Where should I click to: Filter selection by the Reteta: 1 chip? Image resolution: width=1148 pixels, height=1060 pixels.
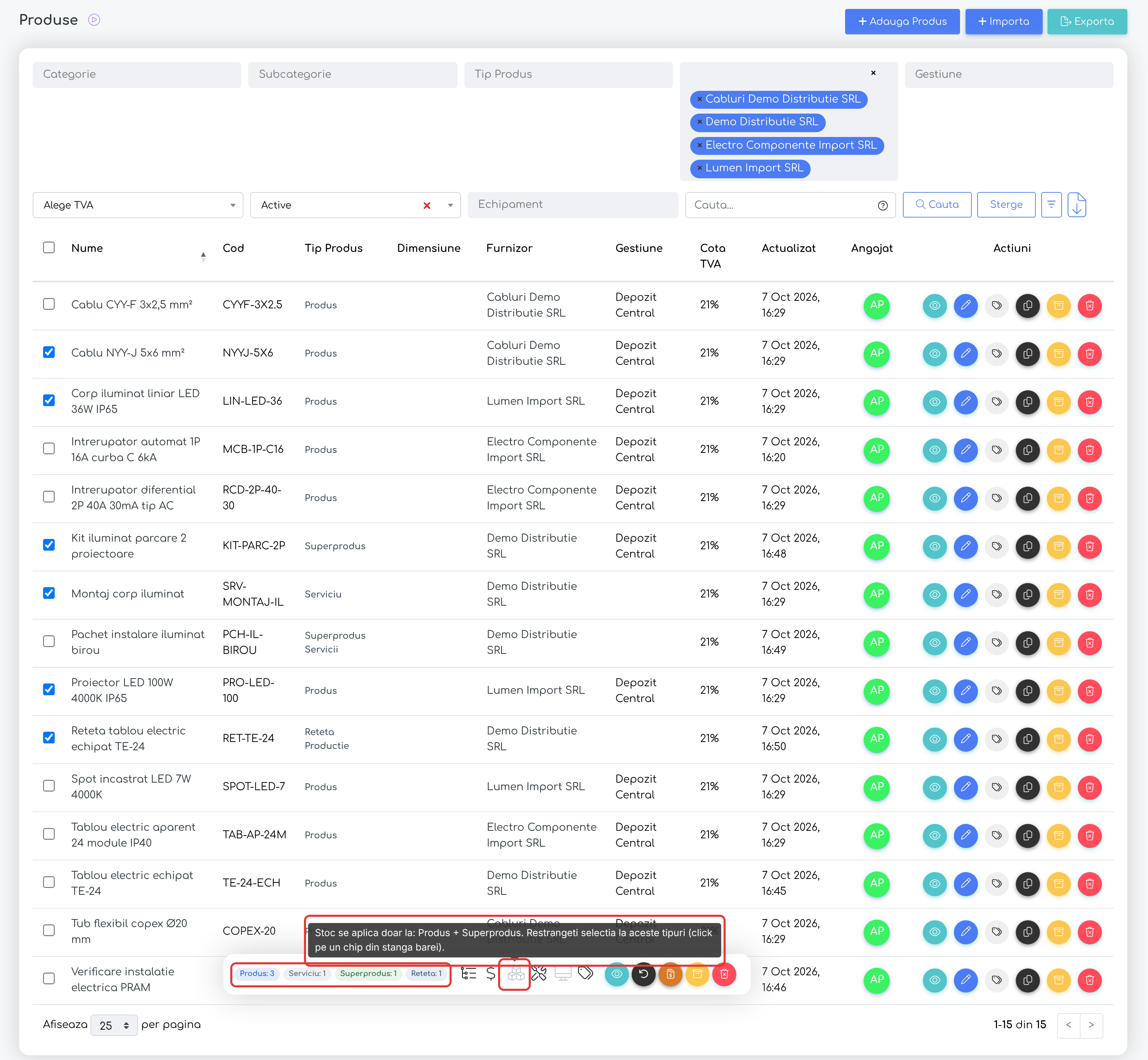(x=426, y=973)
